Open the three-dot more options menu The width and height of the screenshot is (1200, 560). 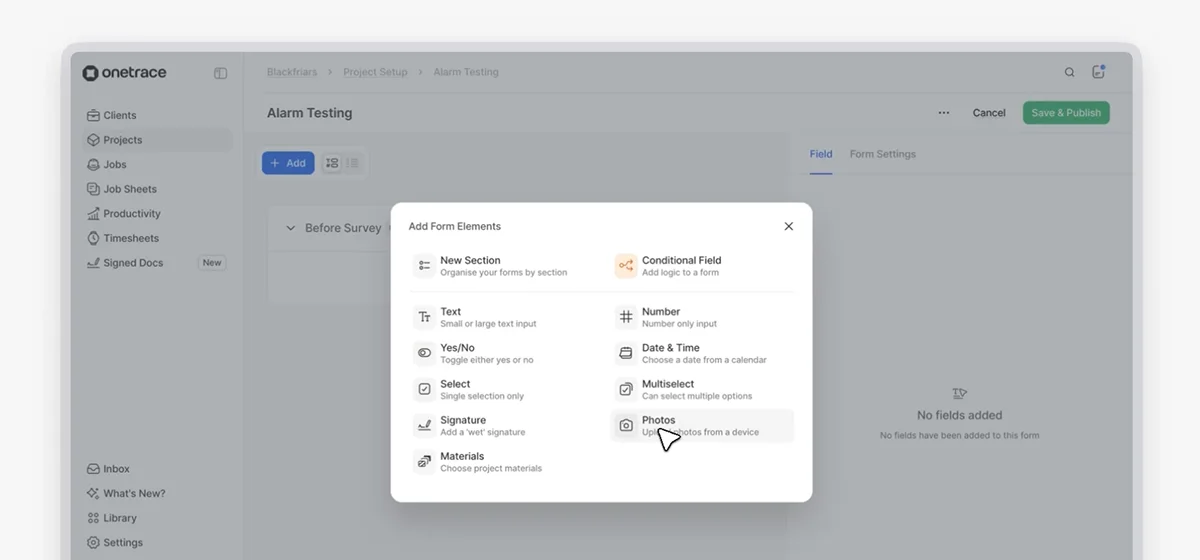click(x=944, y=113)
